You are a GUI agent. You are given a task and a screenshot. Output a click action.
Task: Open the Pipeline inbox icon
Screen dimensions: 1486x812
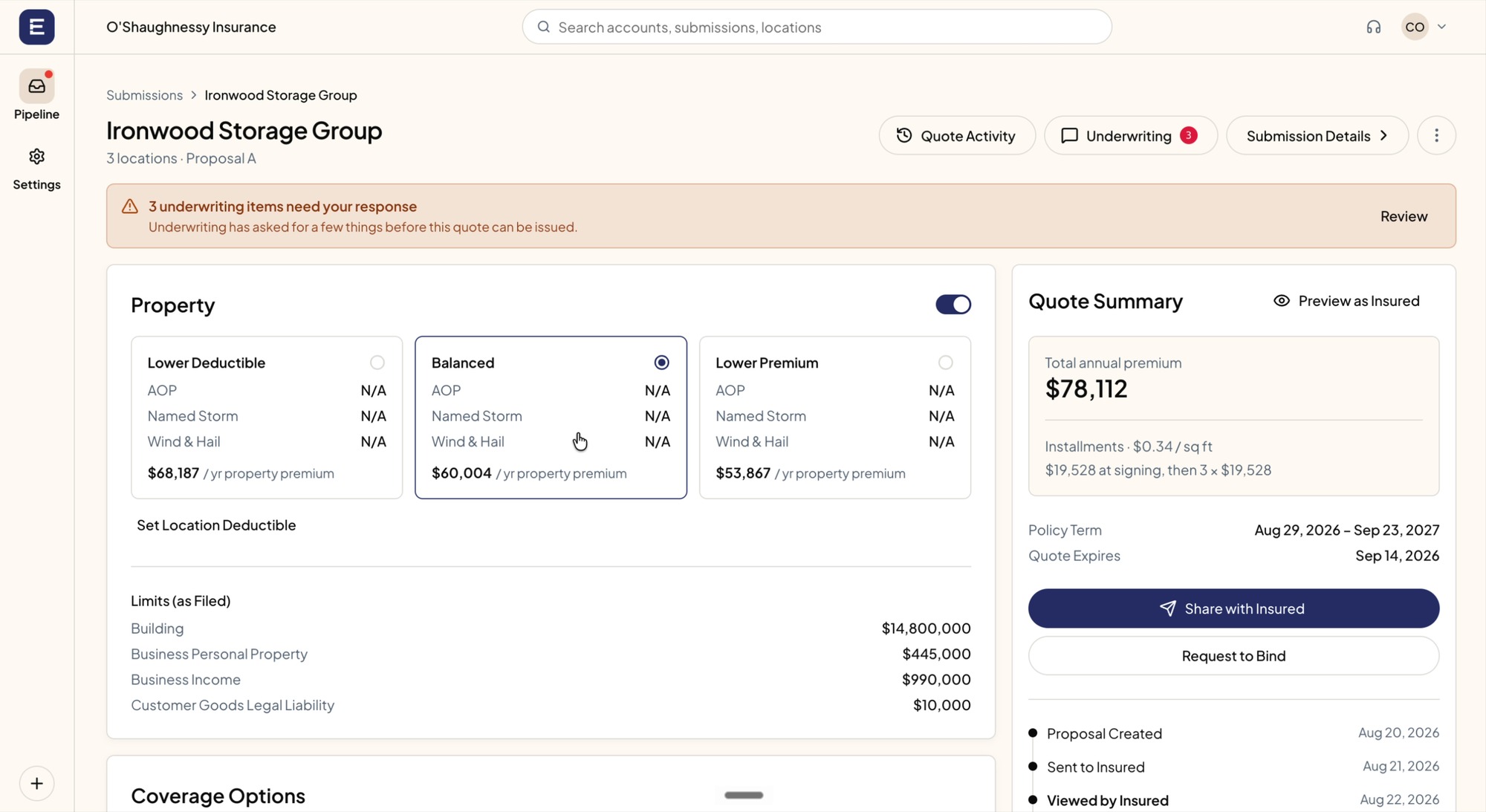(x=36, y=86)
